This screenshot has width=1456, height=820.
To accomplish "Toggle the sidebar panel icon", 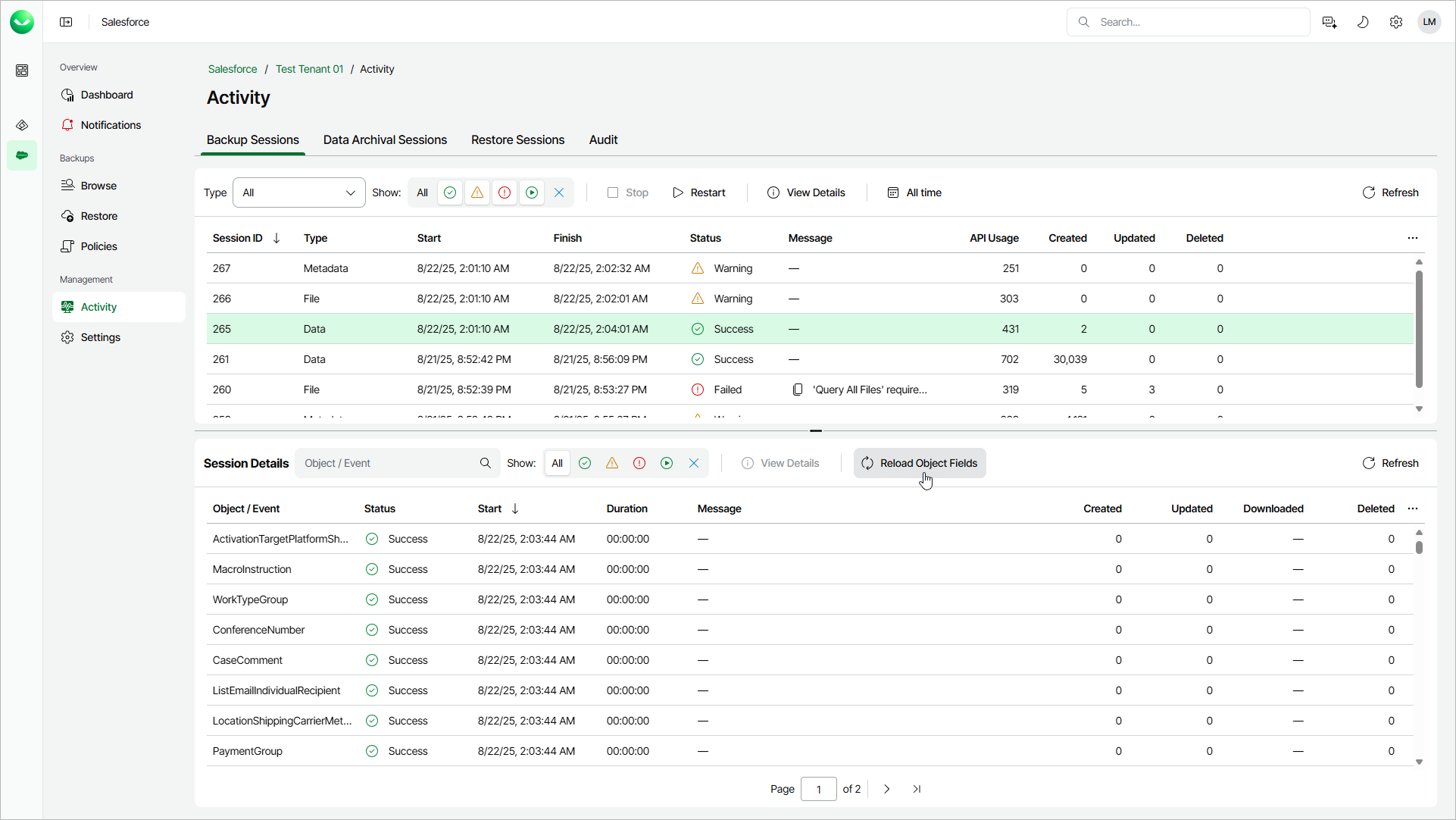I will pyautogui.click(x=66, y=22).
